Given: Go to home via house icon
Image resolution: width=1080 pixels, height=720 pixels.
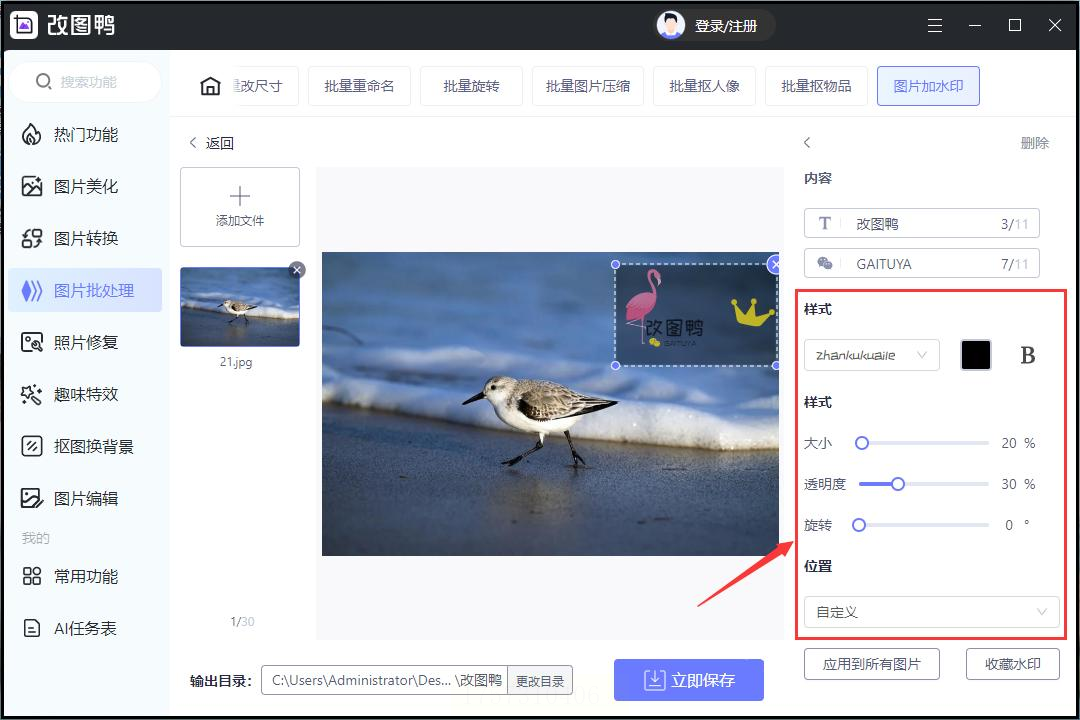Looking at the screenshot, I should click(x=210, y=86).
